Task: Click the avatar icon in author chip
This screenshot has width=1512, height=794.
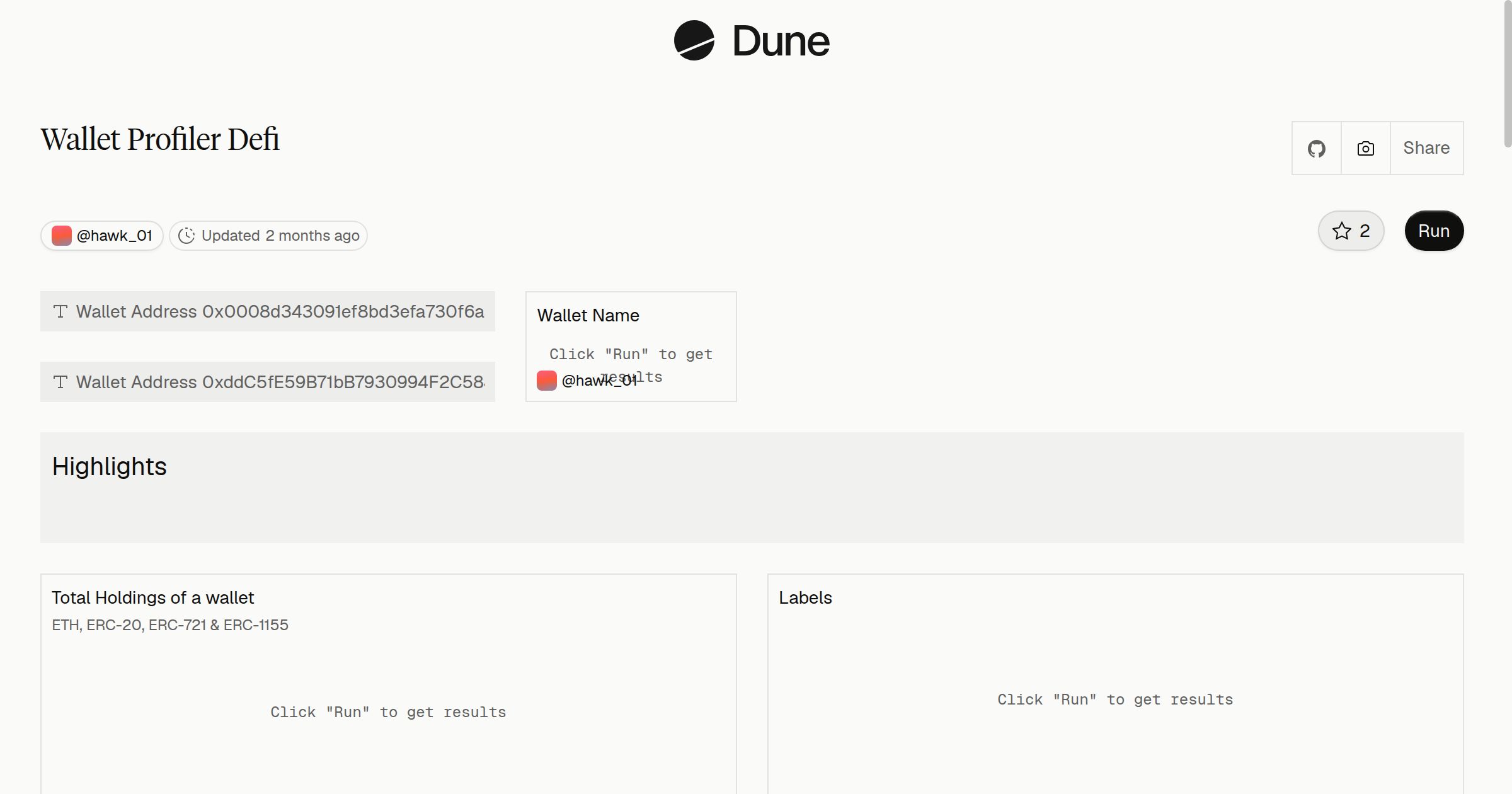Action: pos(62,236)
